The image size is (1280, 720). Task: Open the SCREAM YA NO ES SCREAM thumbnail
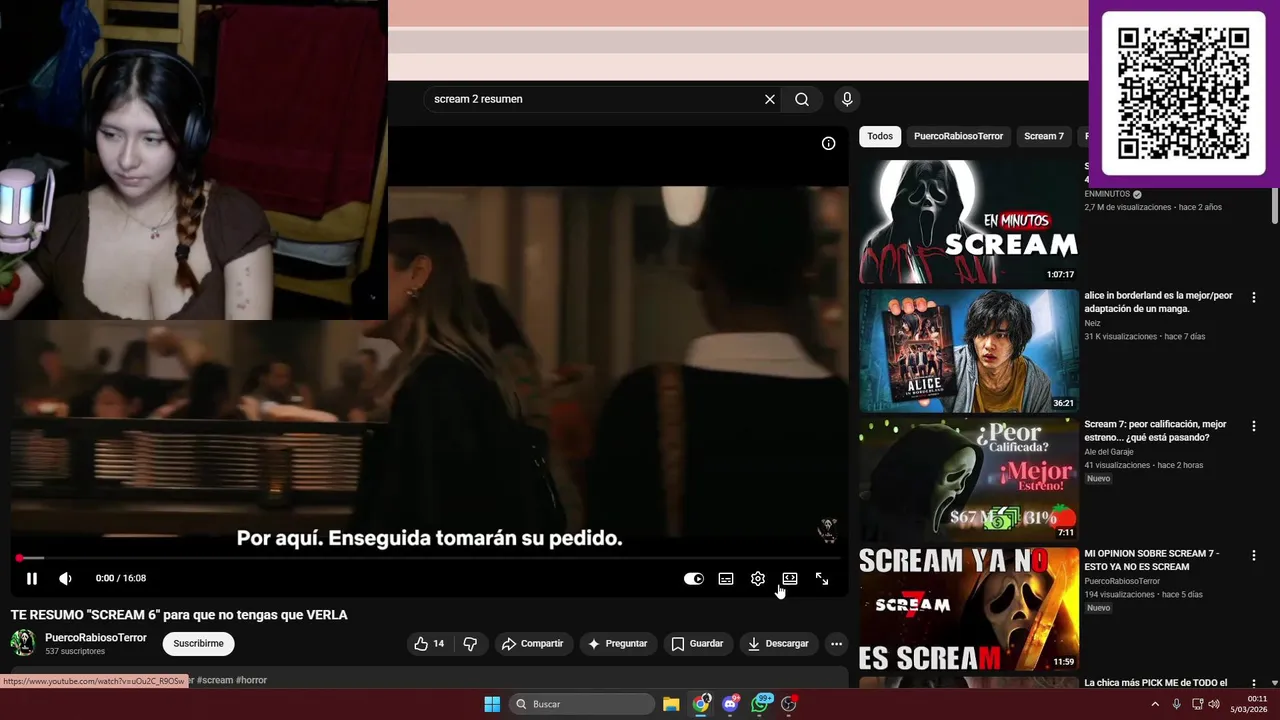click(969, 609)
